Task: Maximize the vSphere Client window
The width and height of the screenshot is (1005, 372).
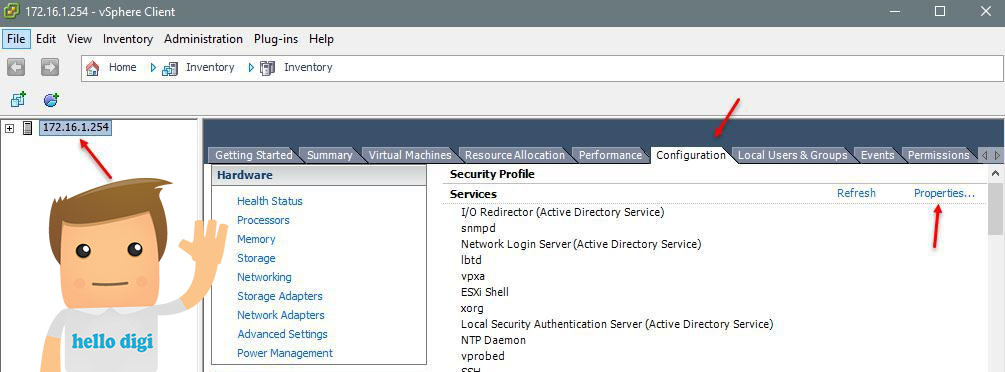Action: click(940, 11)
